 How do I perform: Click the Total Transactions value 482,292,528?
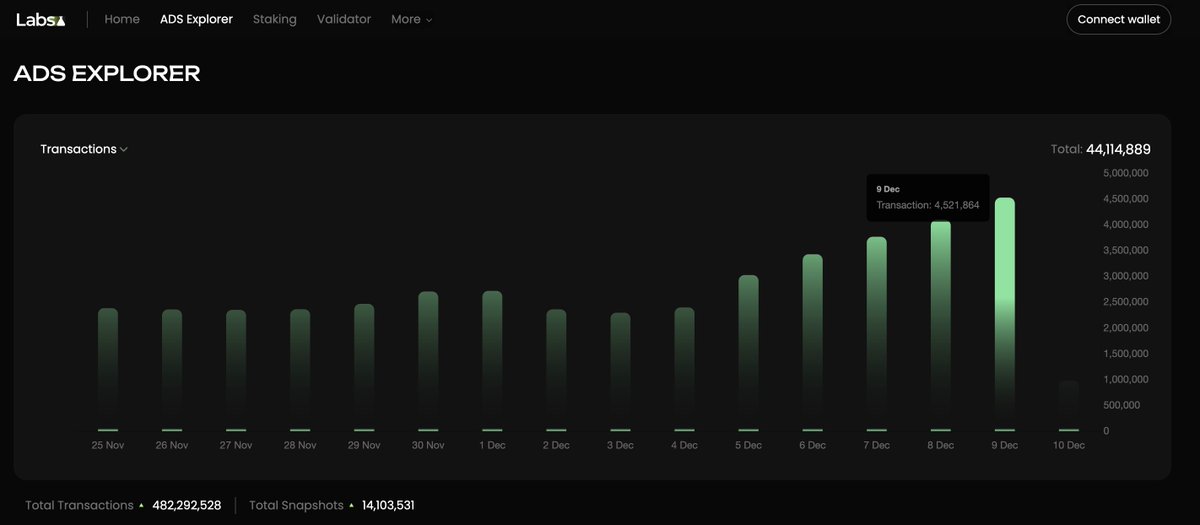click(187, 505)
